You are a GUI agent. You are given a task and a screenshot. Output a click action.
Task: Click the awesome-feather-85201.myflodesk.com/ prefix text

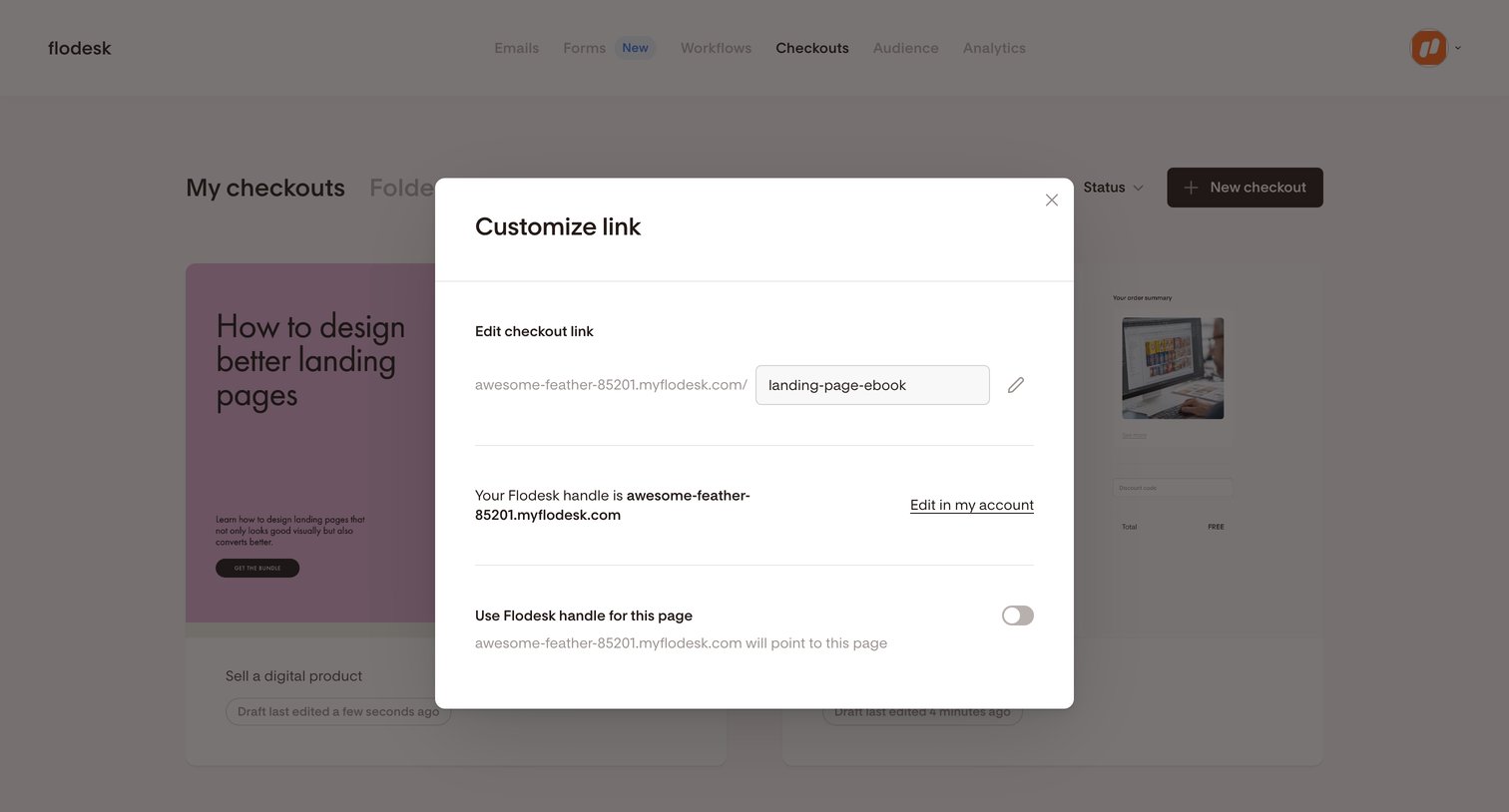tap(611, 385)
